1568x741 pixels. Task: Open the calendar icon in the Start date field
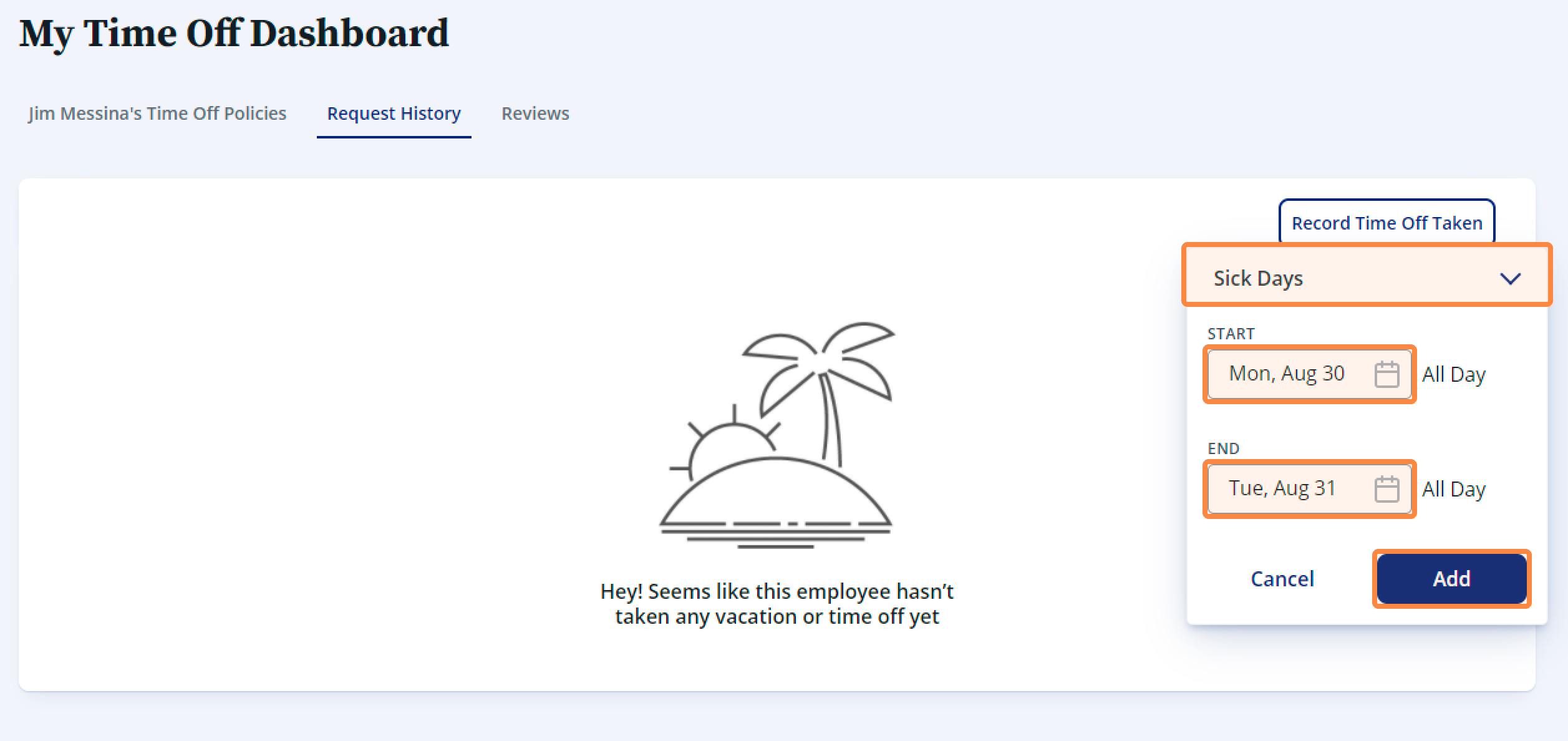[1387, 374]
